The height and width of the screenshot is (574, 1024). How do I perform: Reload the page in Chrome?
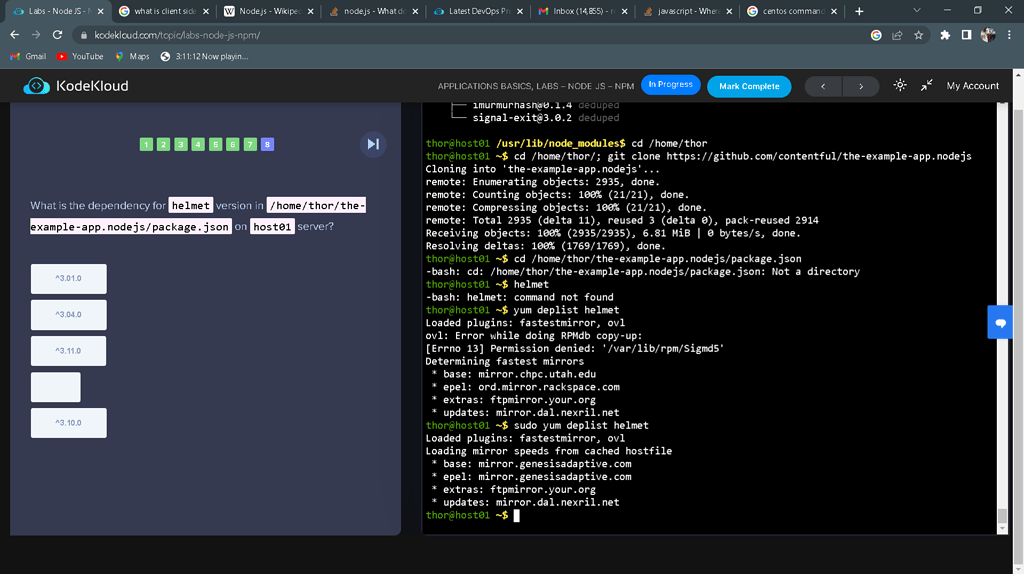(x=58, y=35)
